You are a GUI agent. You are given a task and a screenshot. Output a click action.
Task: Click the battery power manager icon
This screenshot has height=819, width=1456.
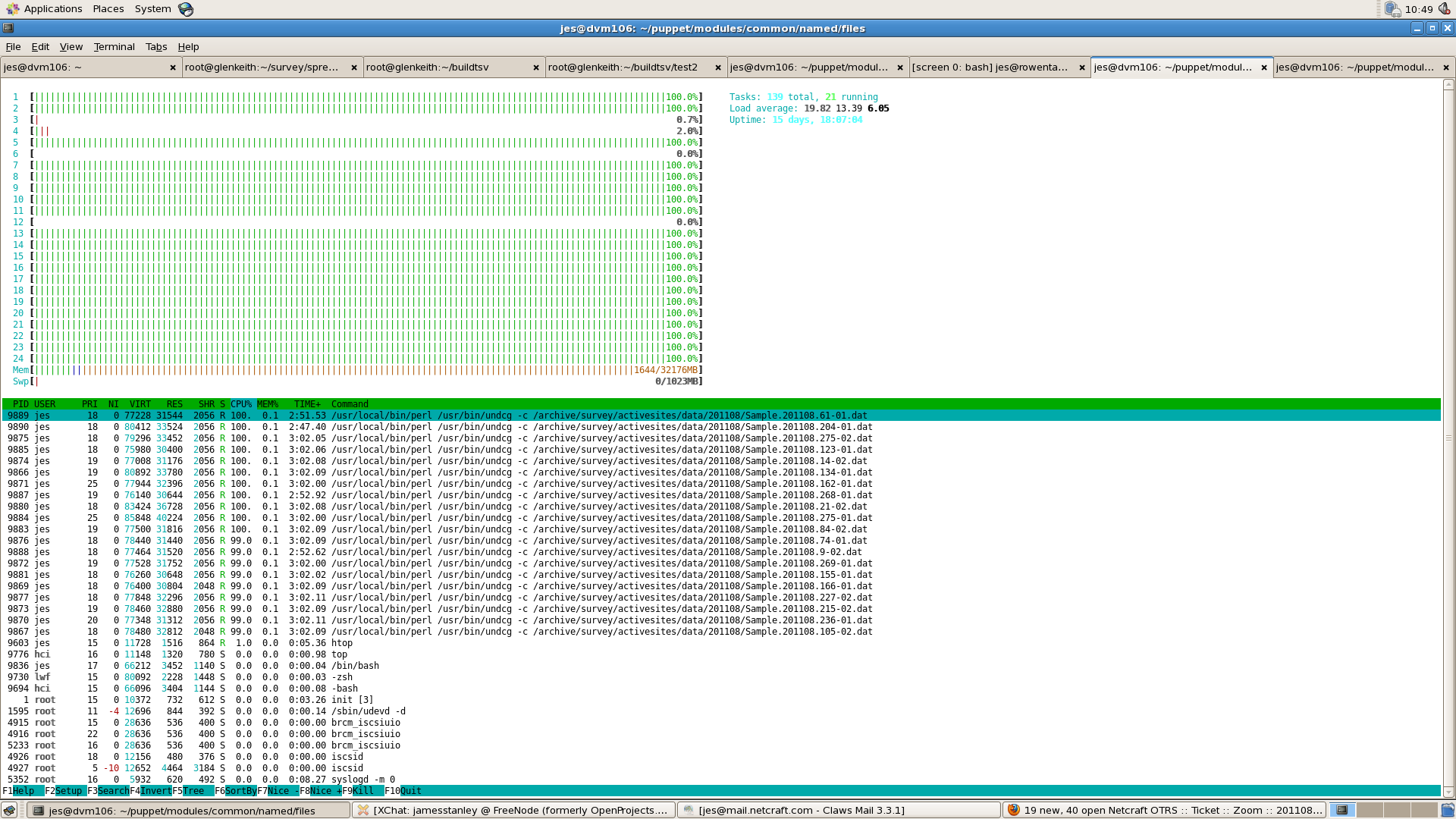coord(1392,9)
